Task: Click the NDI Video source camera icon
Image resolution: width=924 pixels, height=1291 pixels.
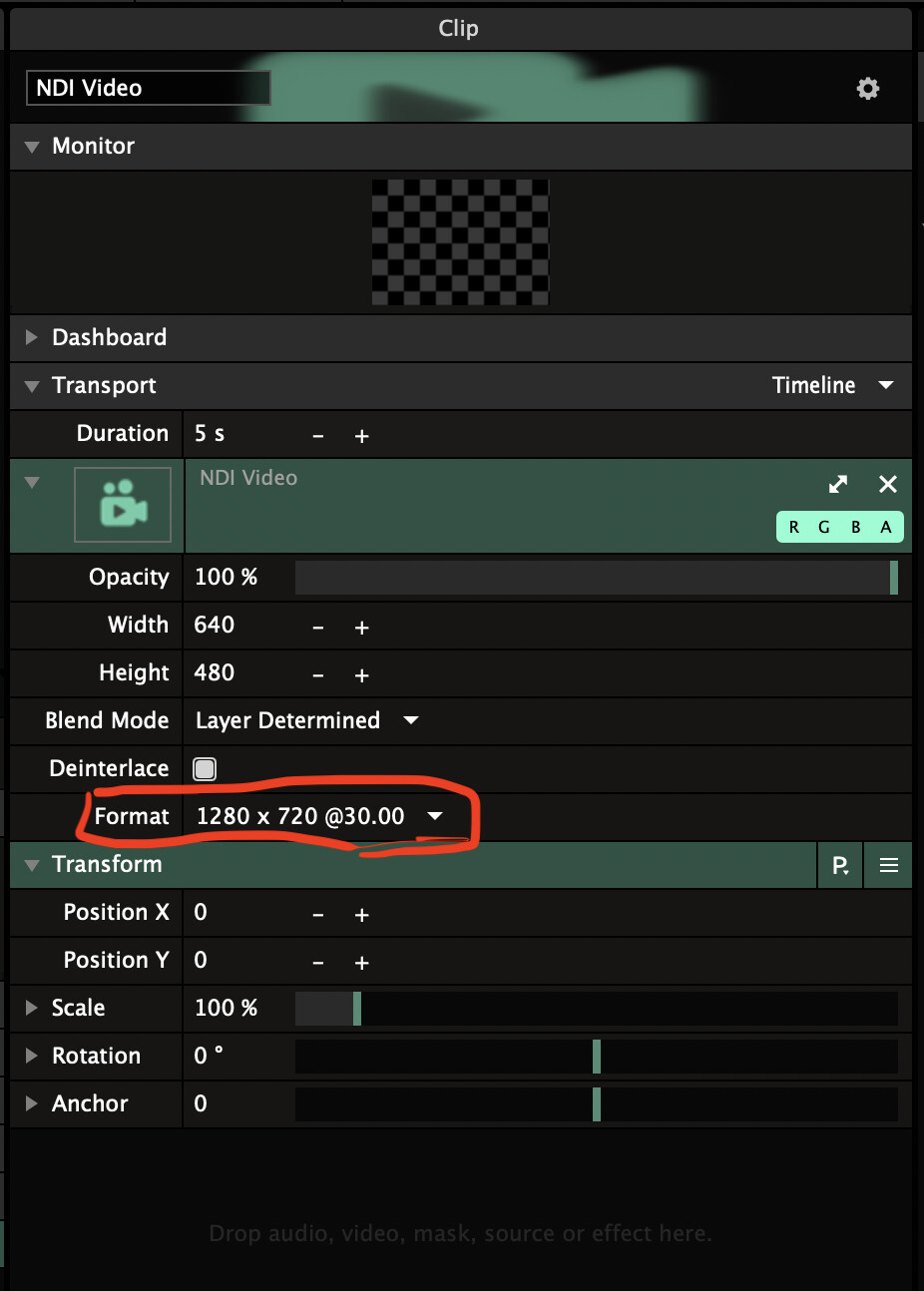Action: (123, 504)
